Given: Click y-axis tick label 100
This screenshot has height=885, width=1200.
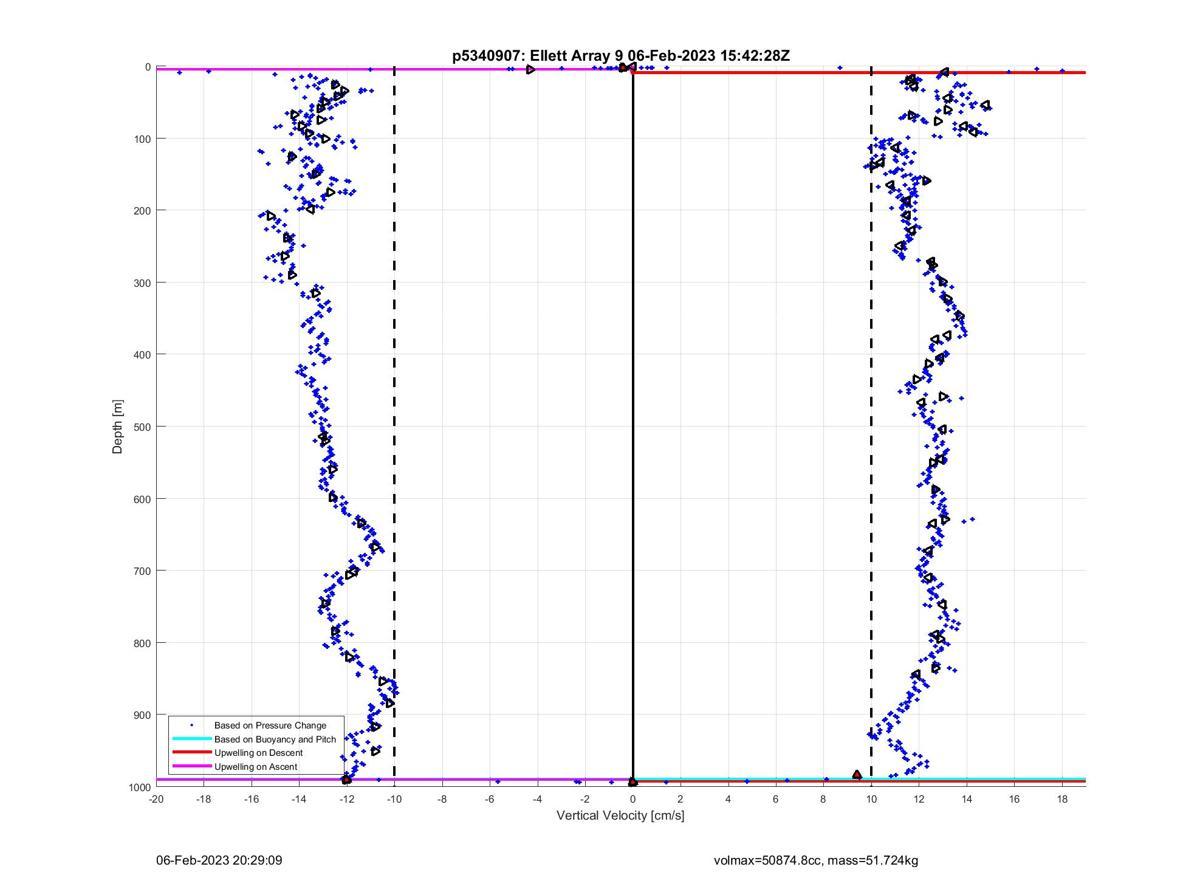Looking at the screenshot, I should (x=141, y=138).
